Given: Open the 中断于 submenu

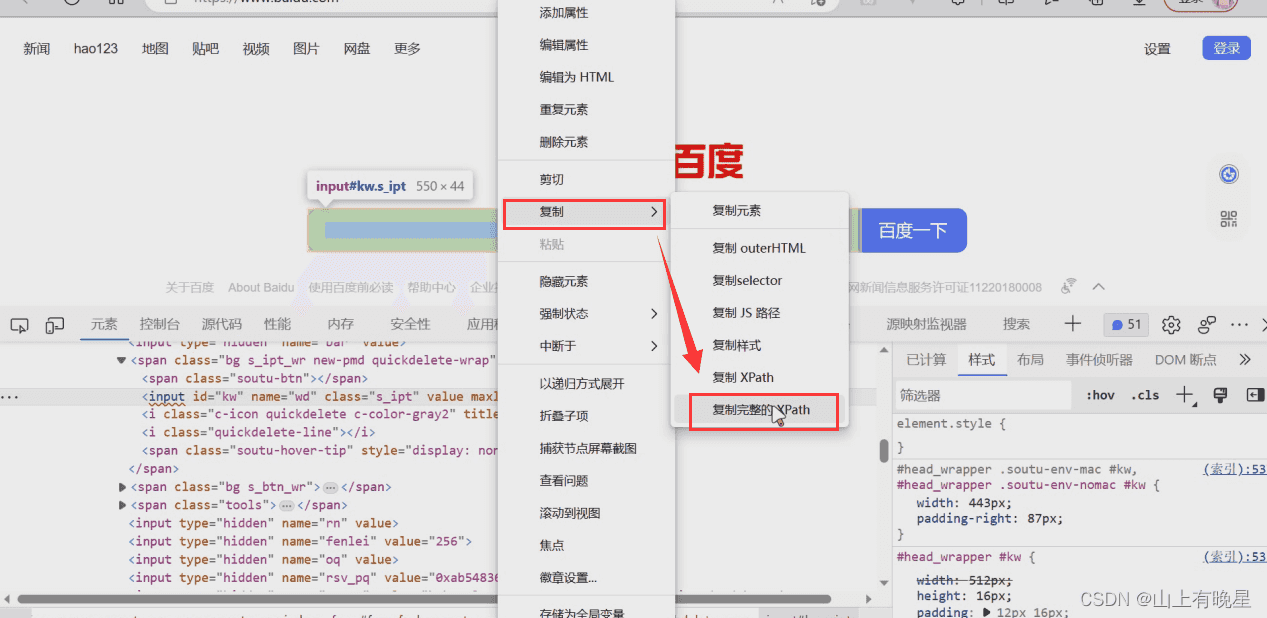Looking at the screenshot, I should point(586,346).
